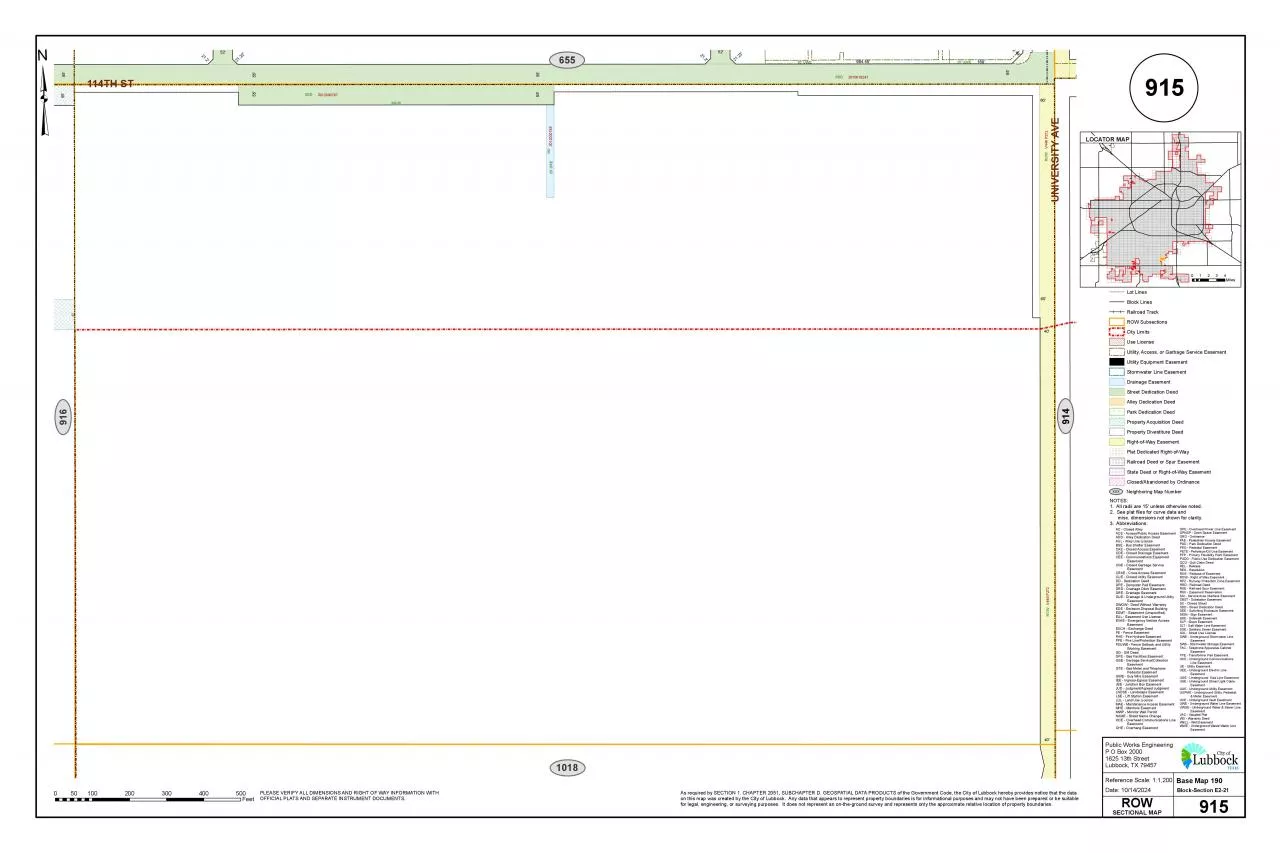This screenshot has width=1280, height=853.
Task: Click the Plat Dedicated Right-of-Way legend label
Action: (1160, 452)
